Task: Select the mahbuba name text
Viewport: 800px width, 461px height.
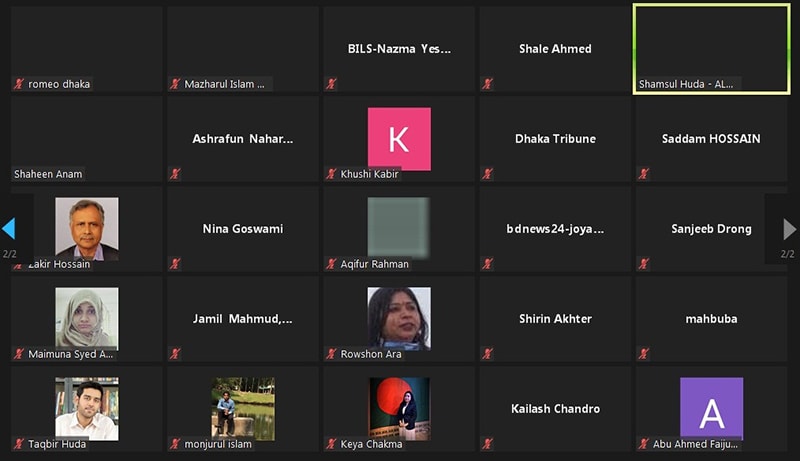Action: click(x=711, y=319)
